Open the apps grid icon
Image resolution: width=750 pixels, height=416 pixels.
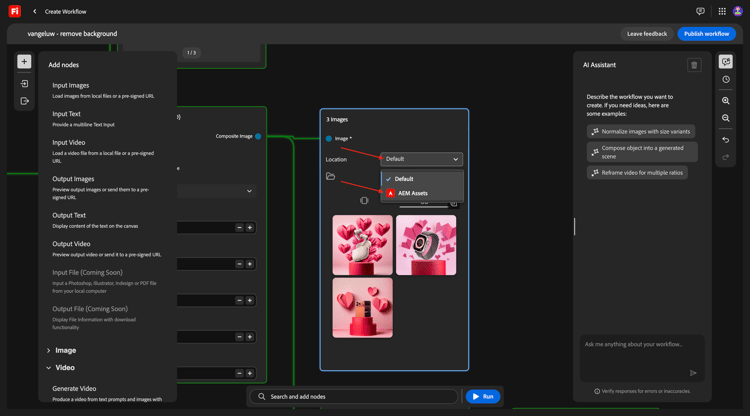click(722, 12)
